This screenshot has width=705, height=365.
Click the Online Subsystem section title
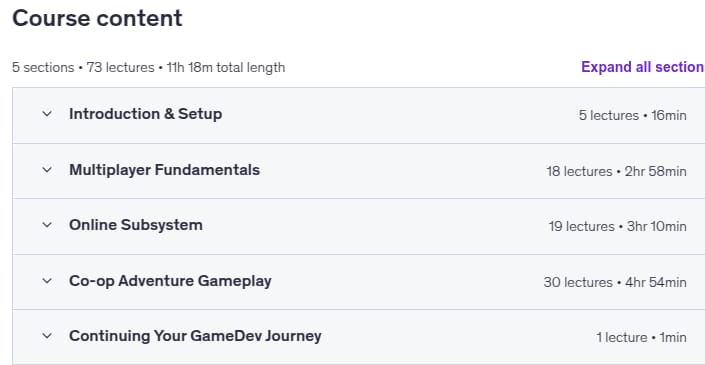pyautogui.click(x=135, y=225)
